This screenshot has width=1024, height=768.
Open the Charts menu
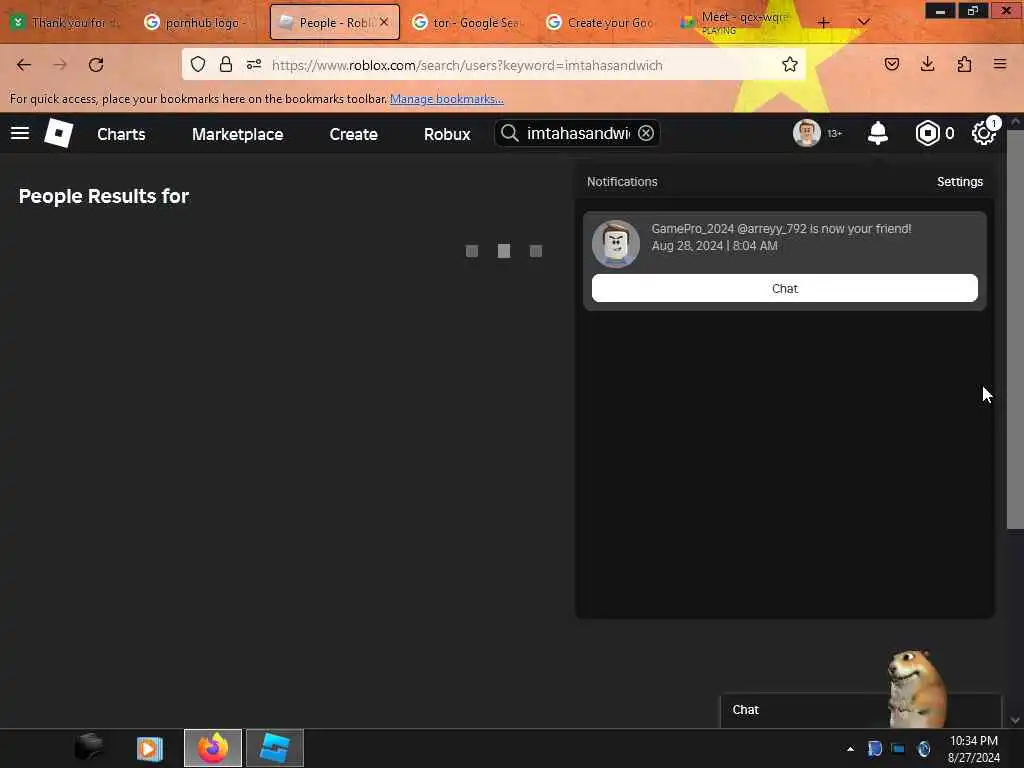[x=121, y=134]
